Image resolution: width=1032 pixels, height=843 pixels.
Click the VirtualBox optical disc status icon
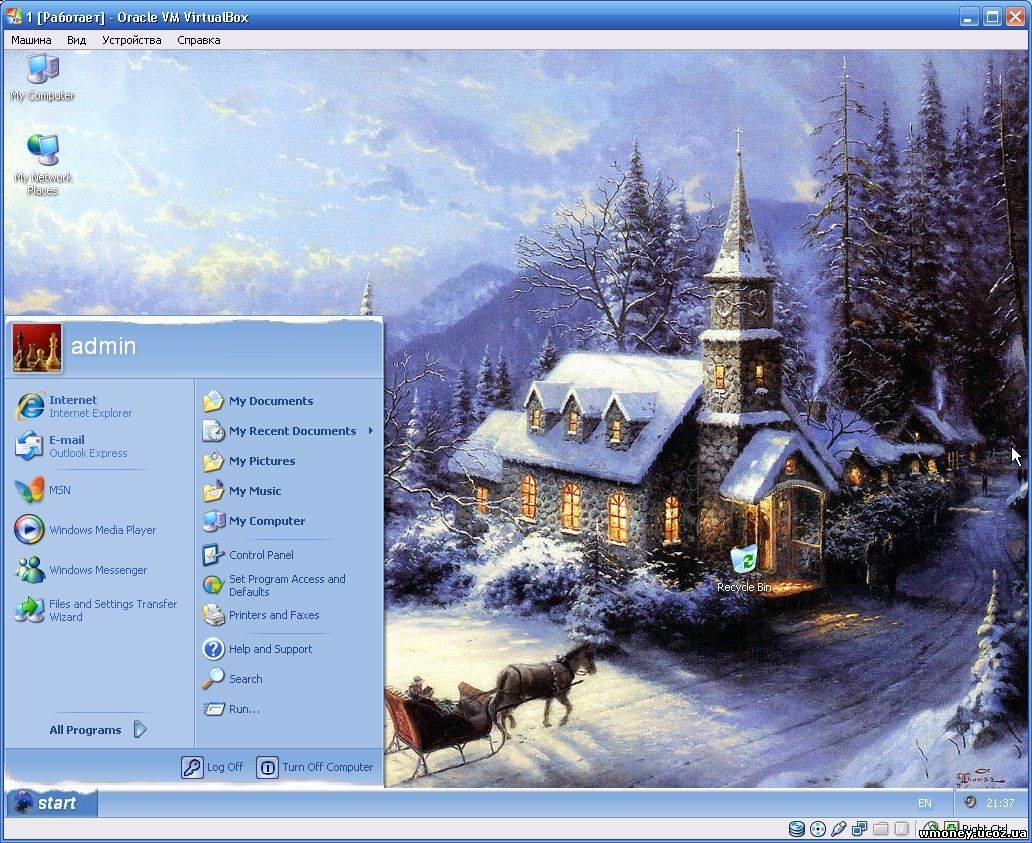[x=818, y=829]
